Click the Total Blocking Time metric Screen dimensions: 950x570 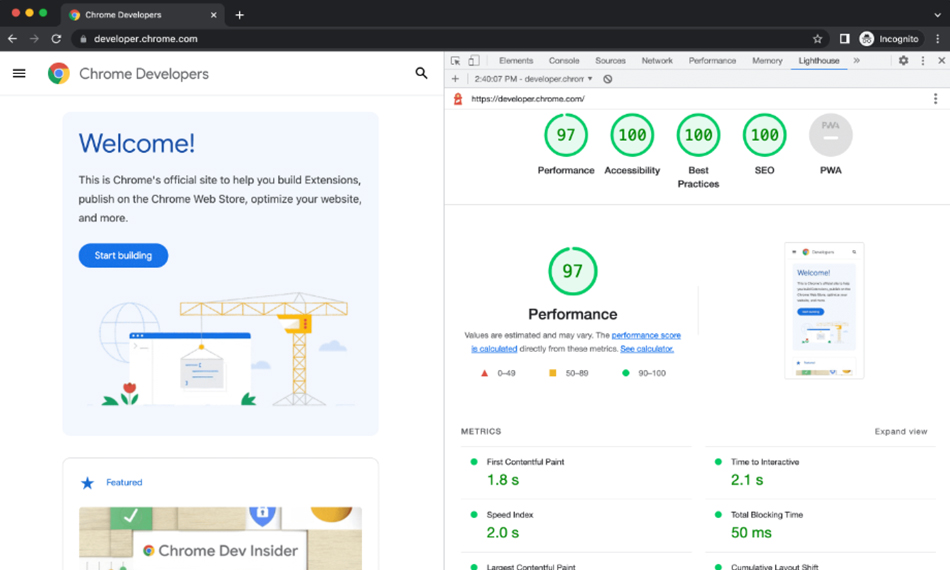[x=820, y=525]
